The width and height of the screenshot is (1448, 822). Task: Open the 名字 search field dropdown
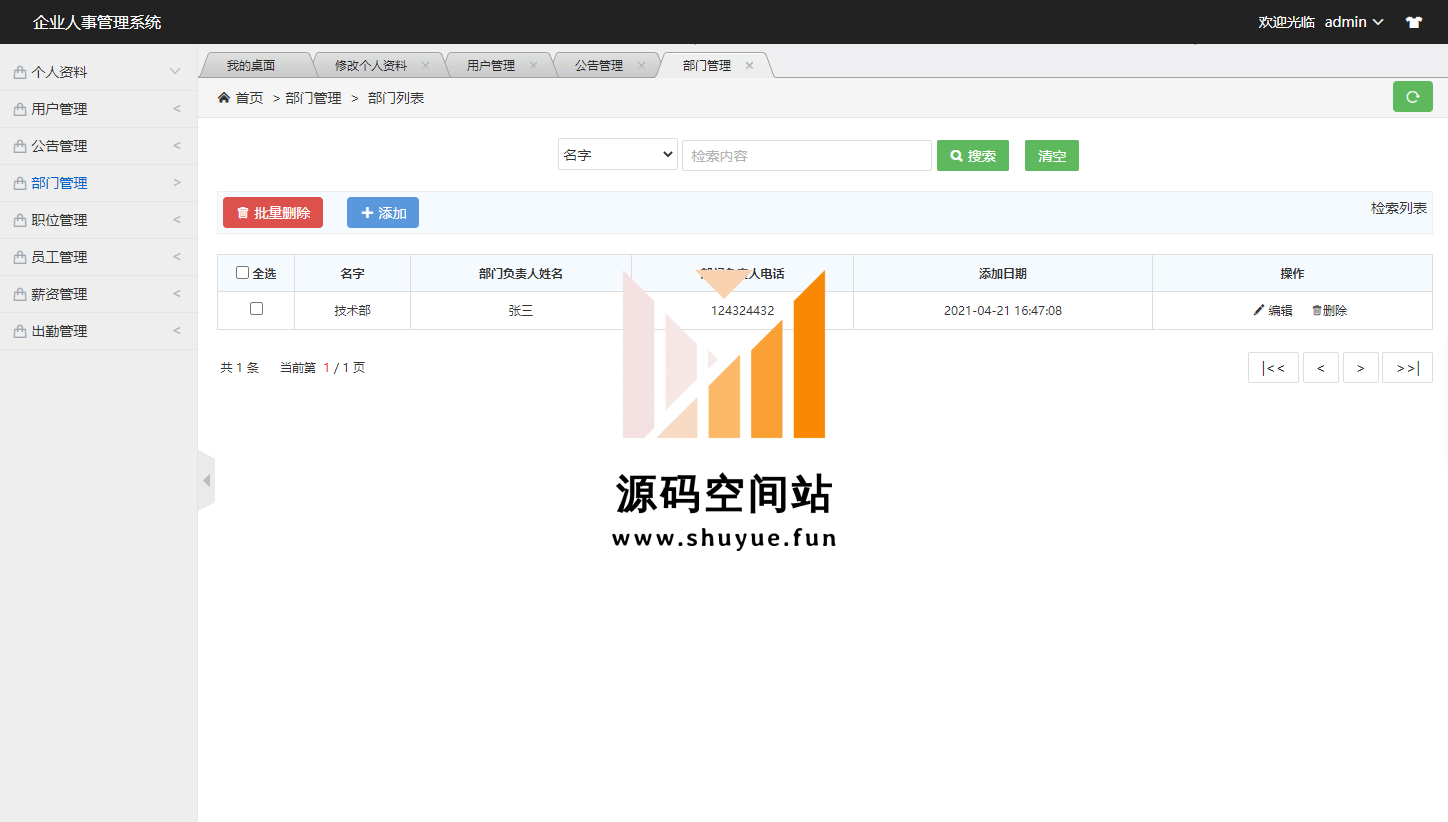pyautogui.click(x=617, y=155)
